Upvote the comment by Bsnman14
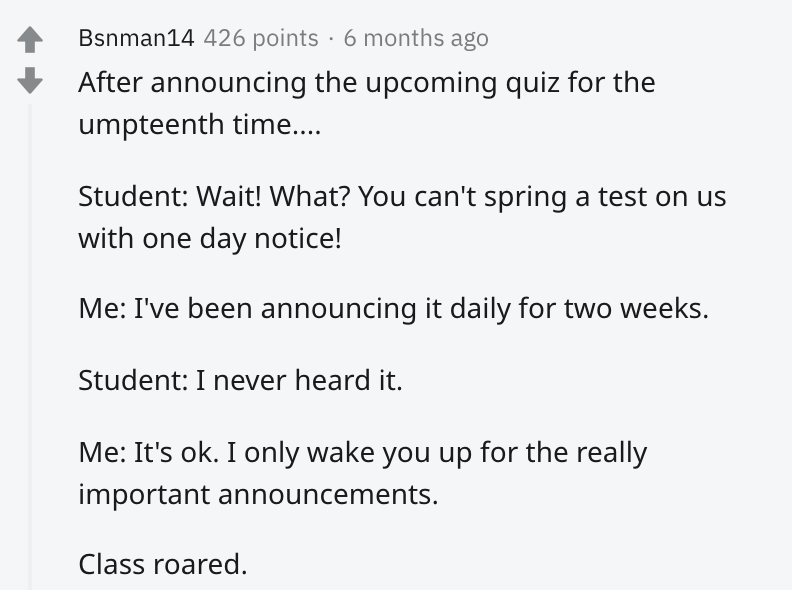This screenshot has width=792, height=590. coord(30,39)
